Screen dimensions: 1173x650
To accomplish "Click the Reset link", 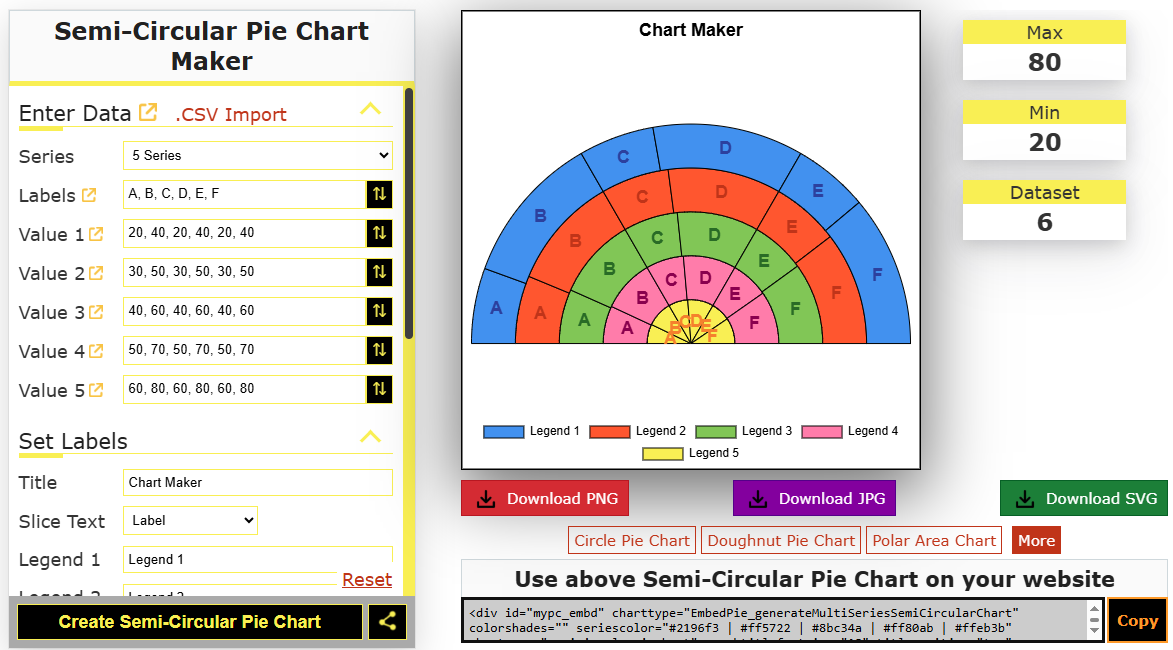I will [x=367, y=579].
